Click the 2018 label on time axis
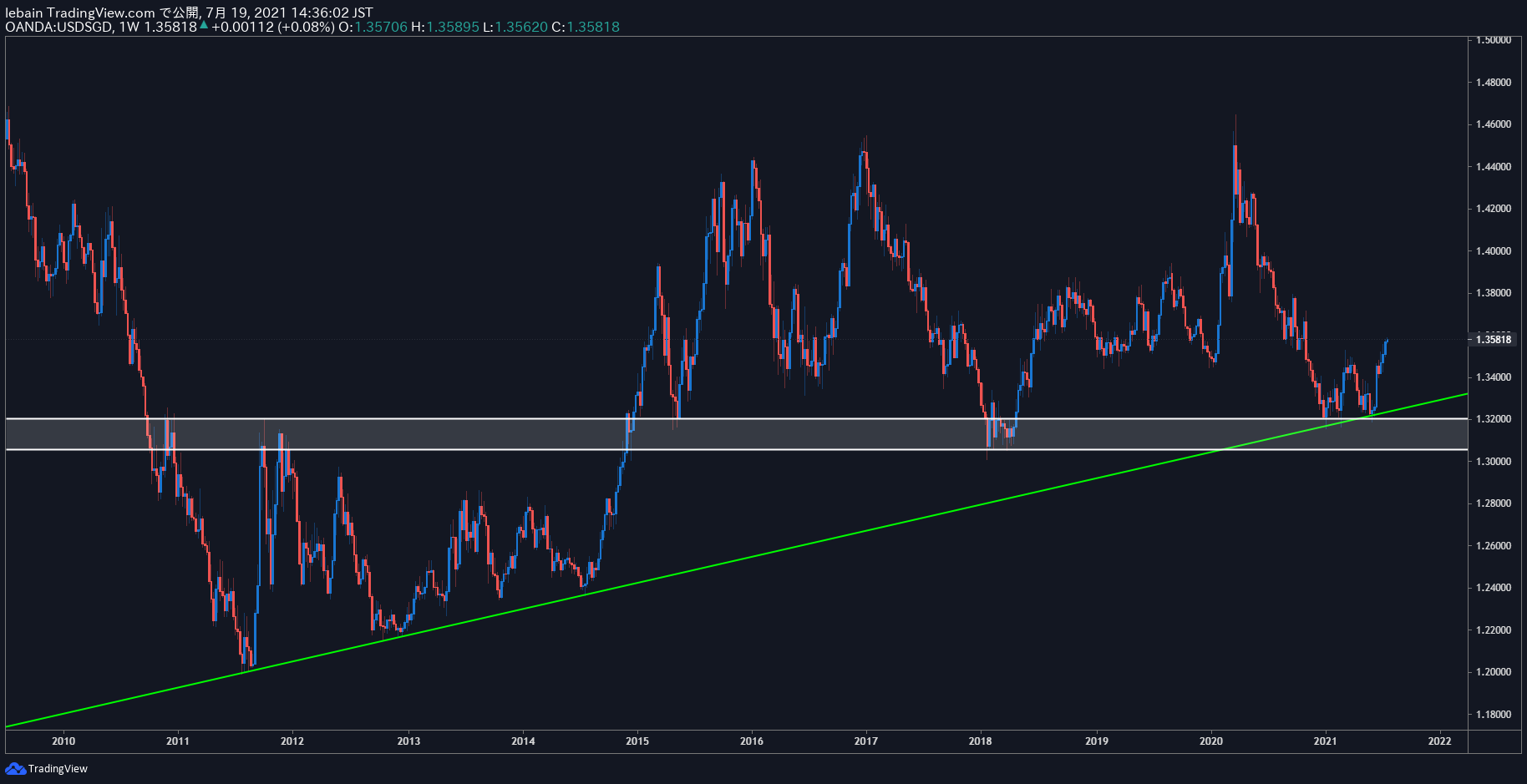The width and height of the screenshot is (1527, 784). tap(981, 741)
